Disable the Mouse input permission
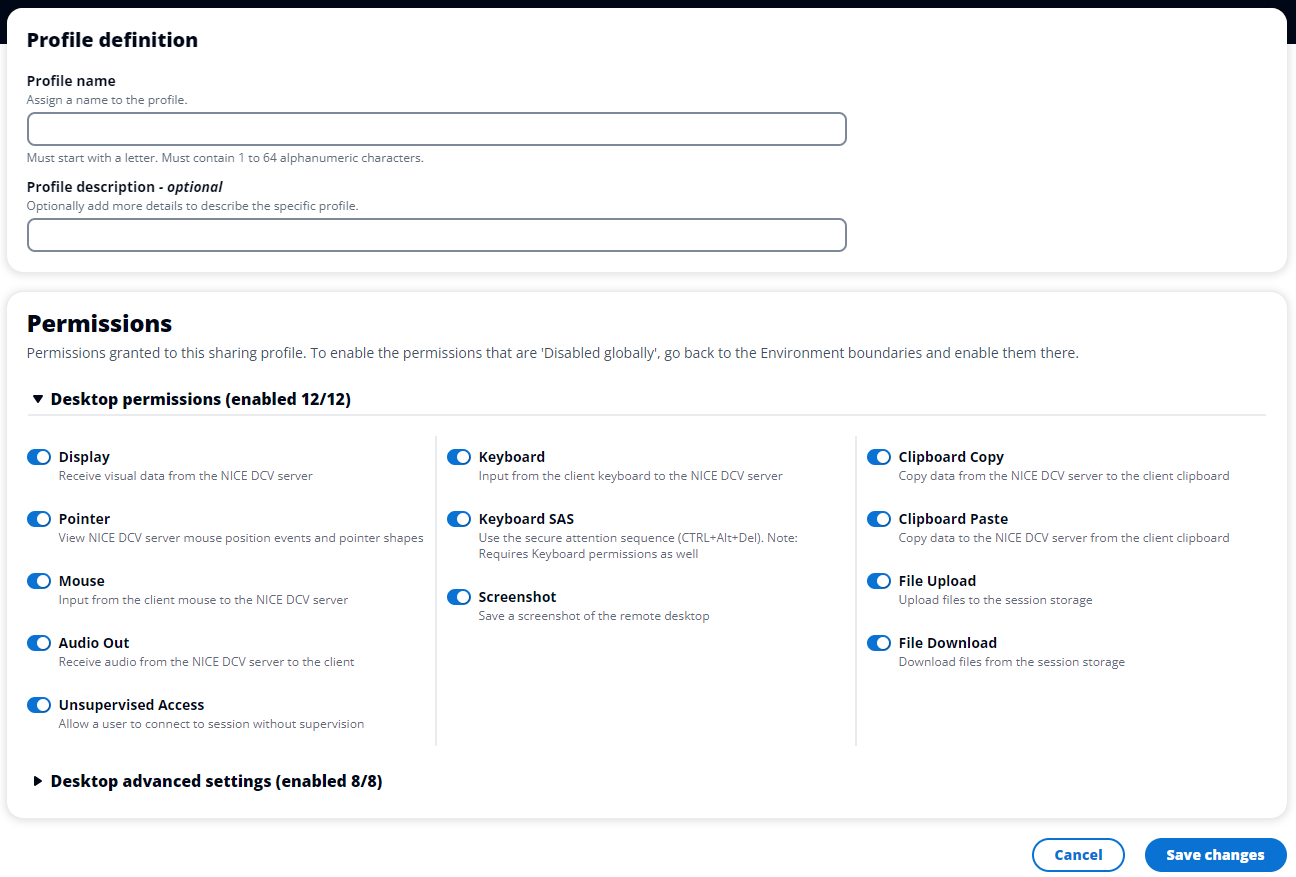The width and height of the screenshot is (1296, 877). click(x=38, y=581)
